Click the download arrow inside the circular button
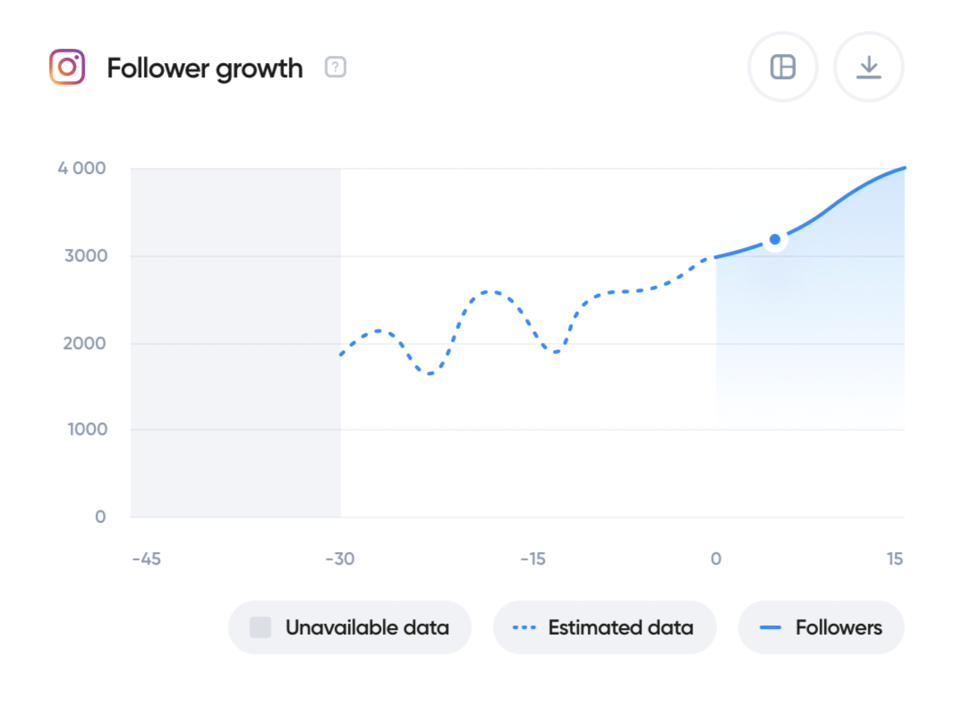This screenshot has width=954, height=704. coord(868,66)
